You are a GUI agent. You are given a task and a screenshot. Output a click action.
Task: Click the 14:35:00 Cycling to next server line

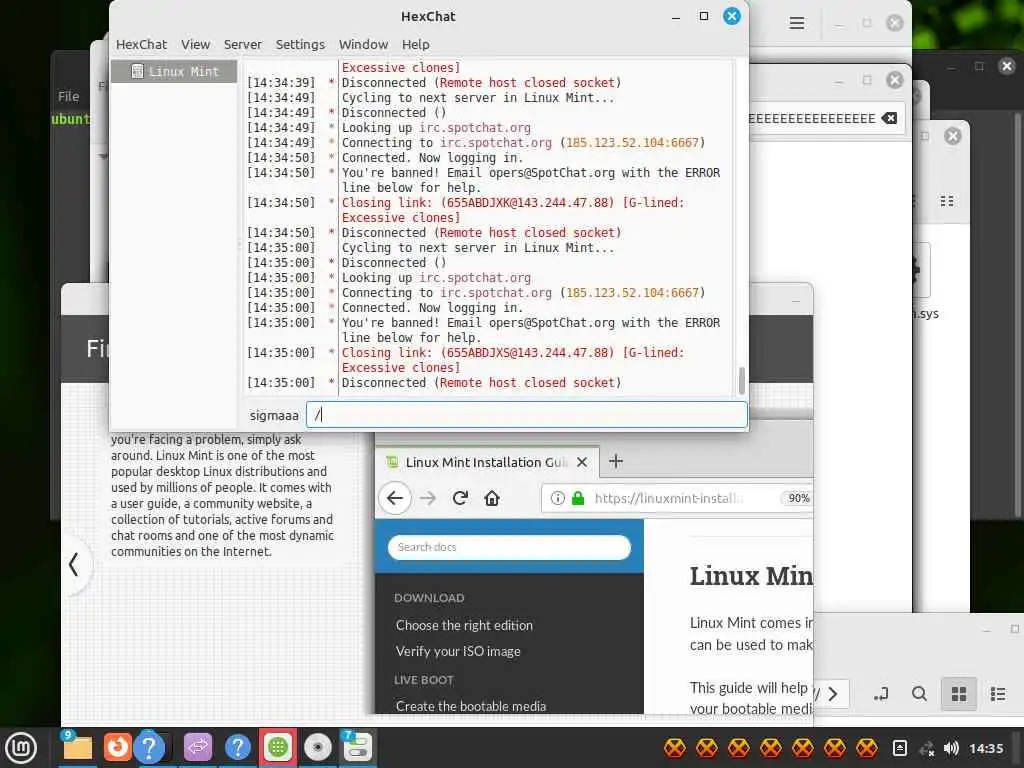click(477, 248)
